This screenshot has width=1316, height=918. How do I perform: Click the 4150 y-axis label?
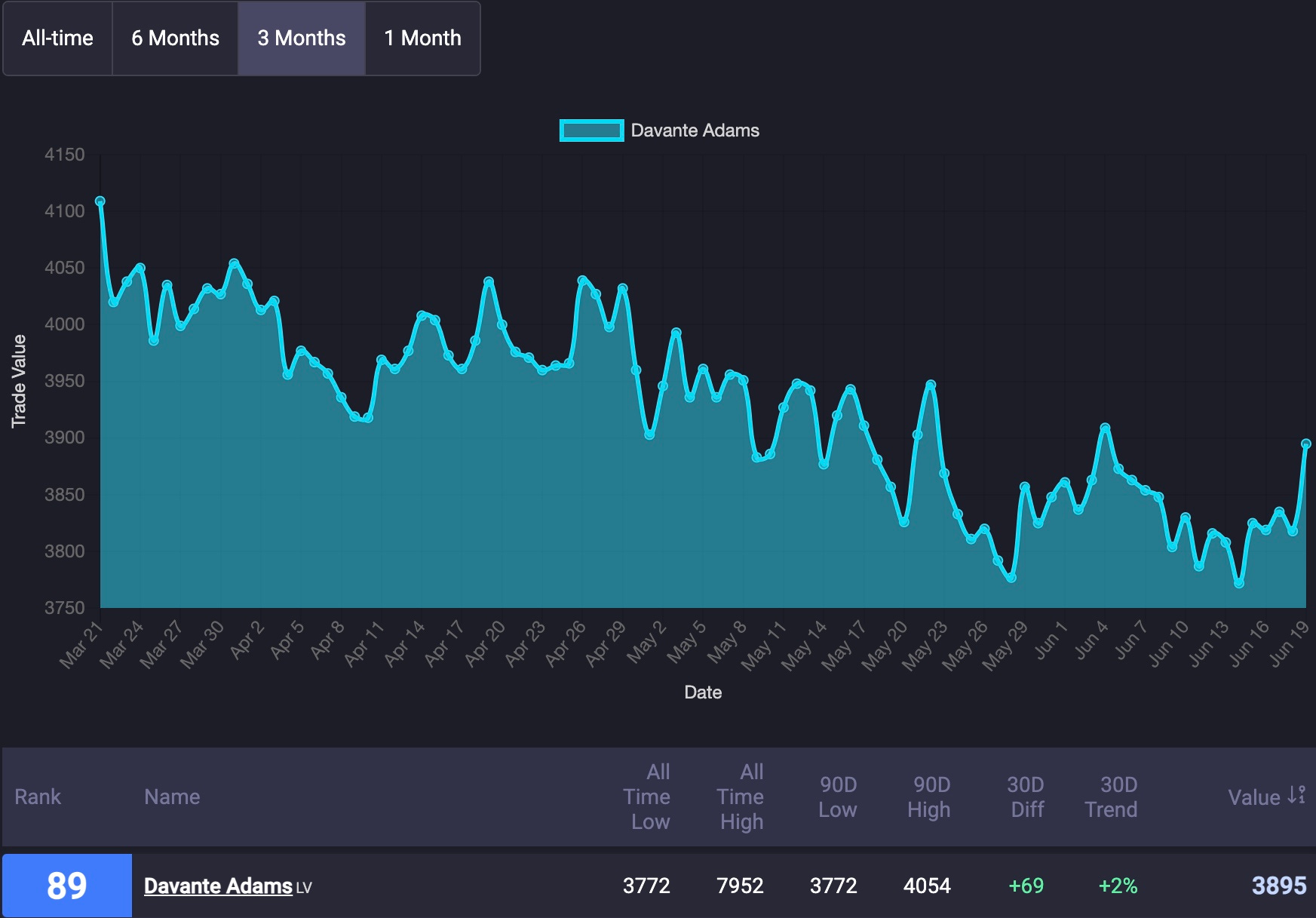point(65,155)
